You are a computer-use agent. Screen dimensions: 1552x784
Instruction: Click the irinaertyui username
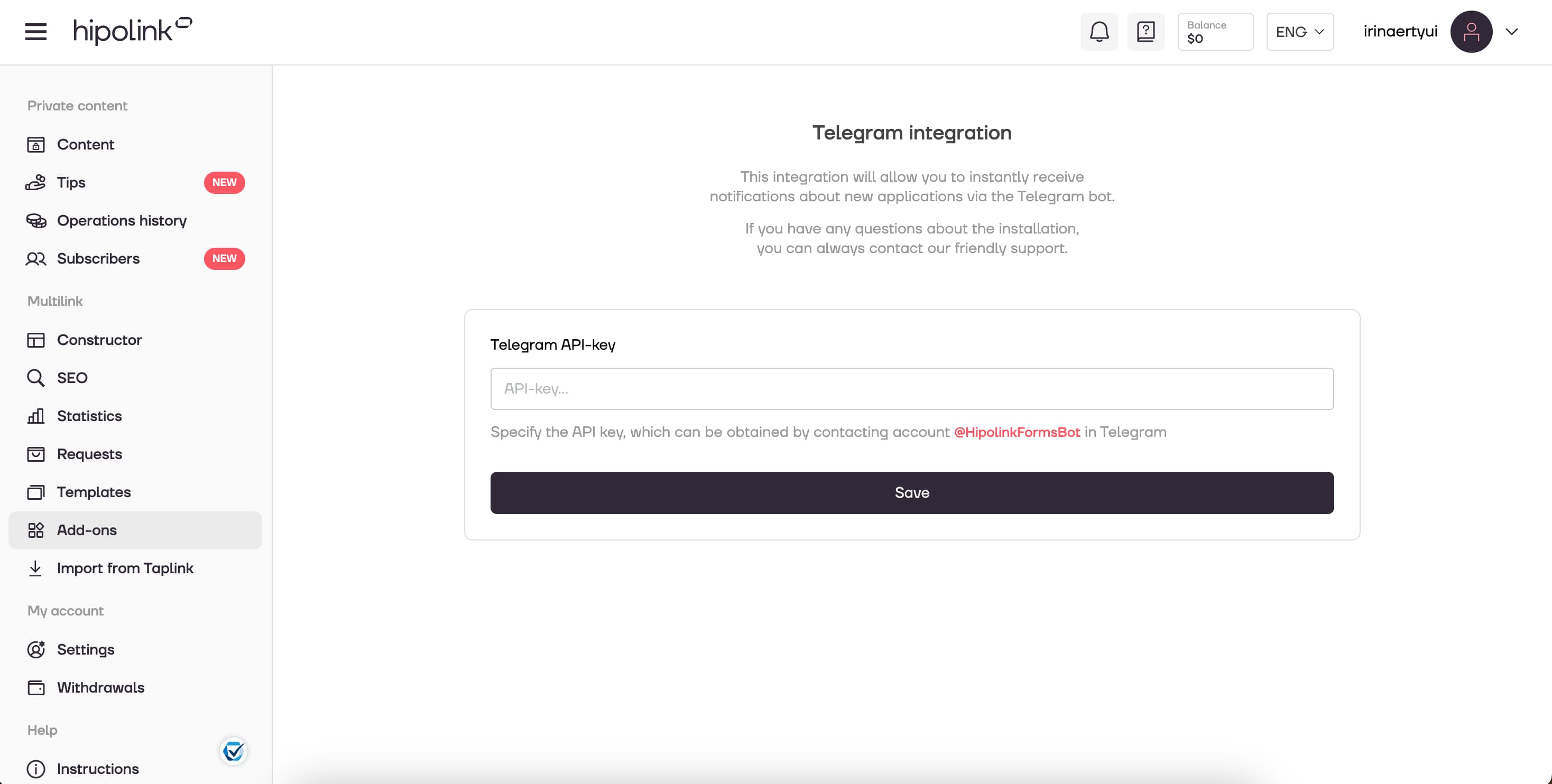(1400, 31)
